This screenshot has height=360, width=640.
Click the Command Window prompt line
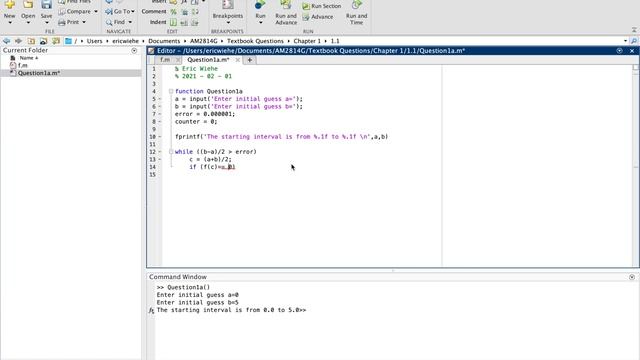pyautogui.click(x=231, y=310)
